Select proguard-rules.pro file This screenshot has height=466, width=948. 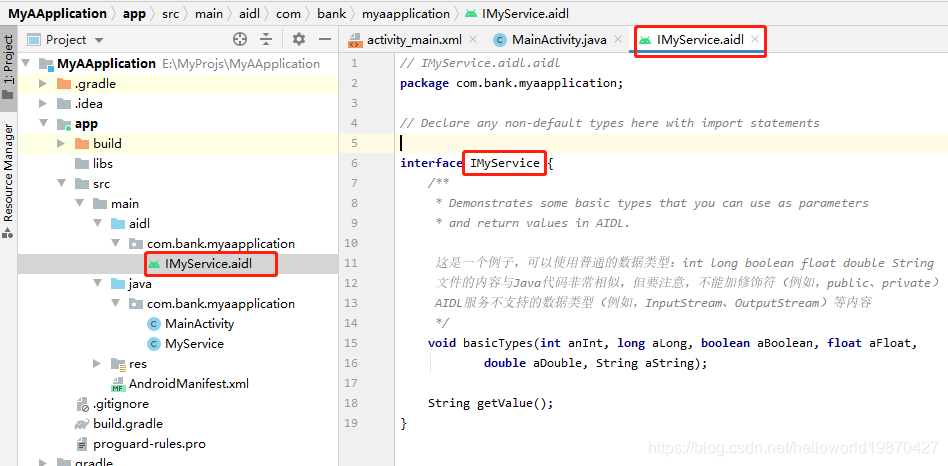click(149, 444)
